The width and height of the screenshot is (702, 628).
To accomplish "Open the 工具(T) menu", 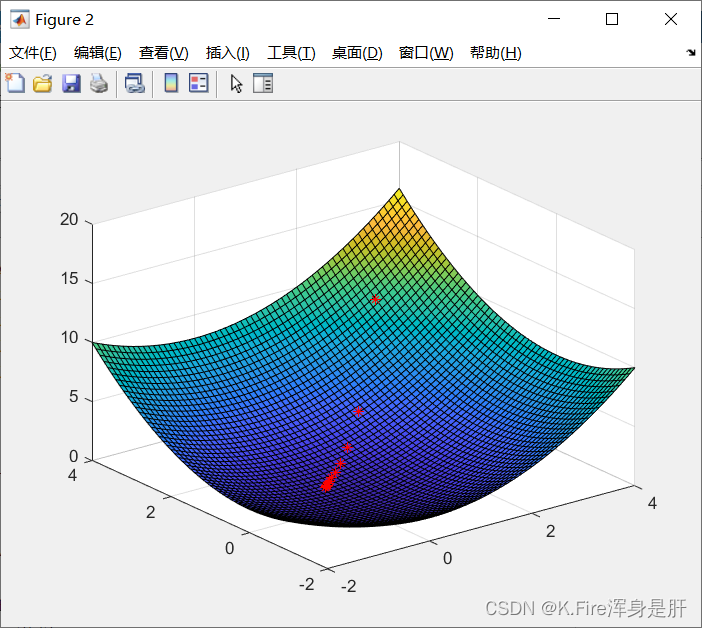I will coord(291,53).
